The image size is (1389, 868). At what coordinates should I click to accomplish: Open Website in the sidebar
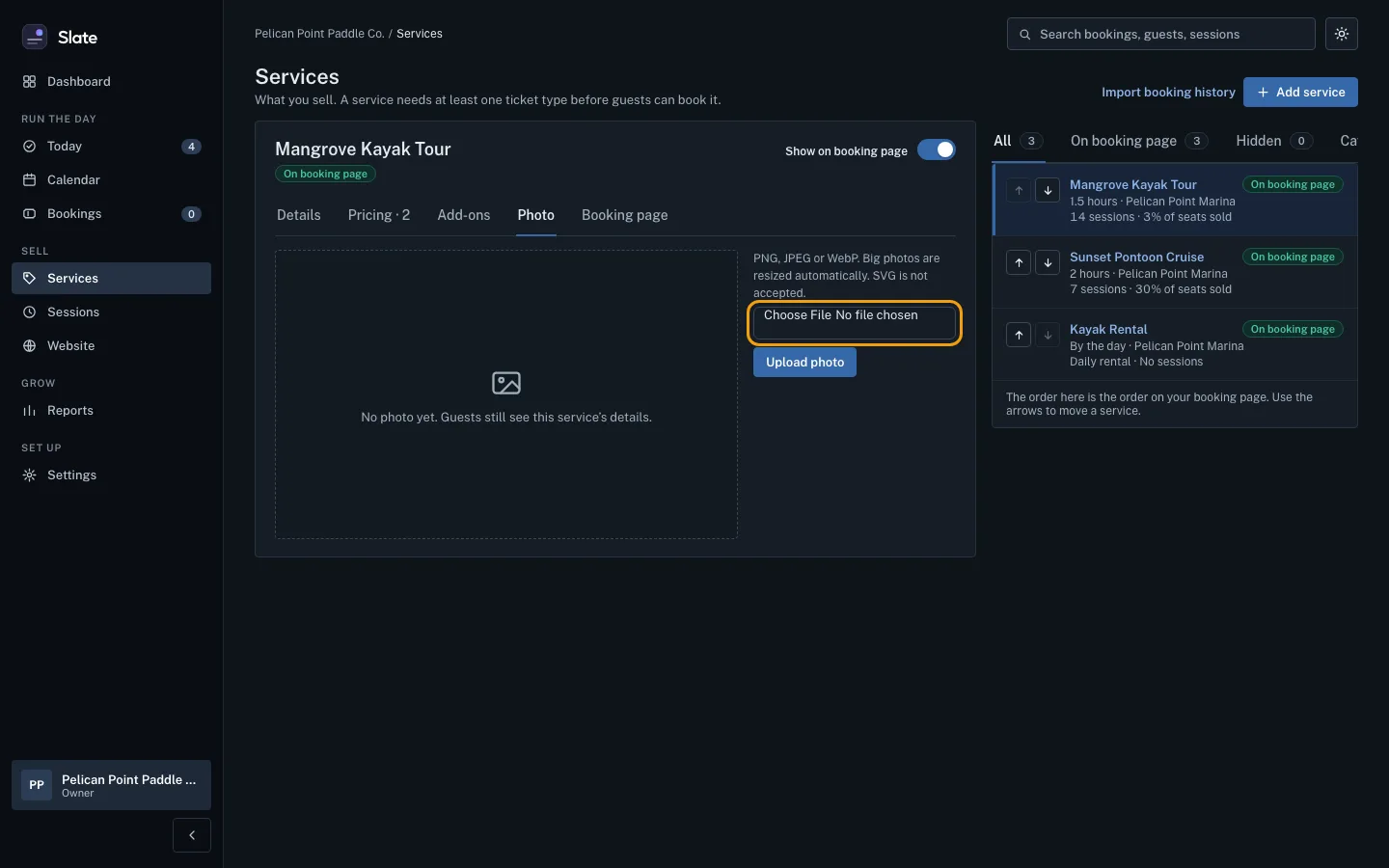coord(111,346)
